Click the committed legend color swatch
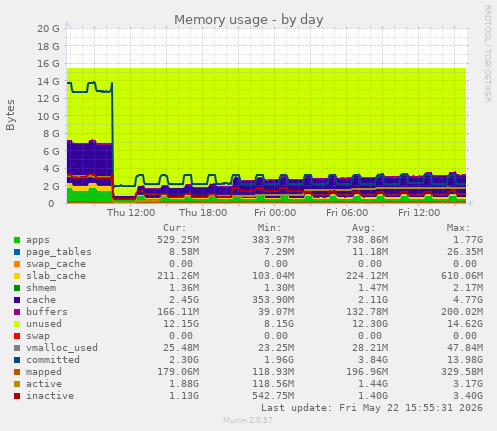This screenshot has height=431, width=497. click(17, 360)
